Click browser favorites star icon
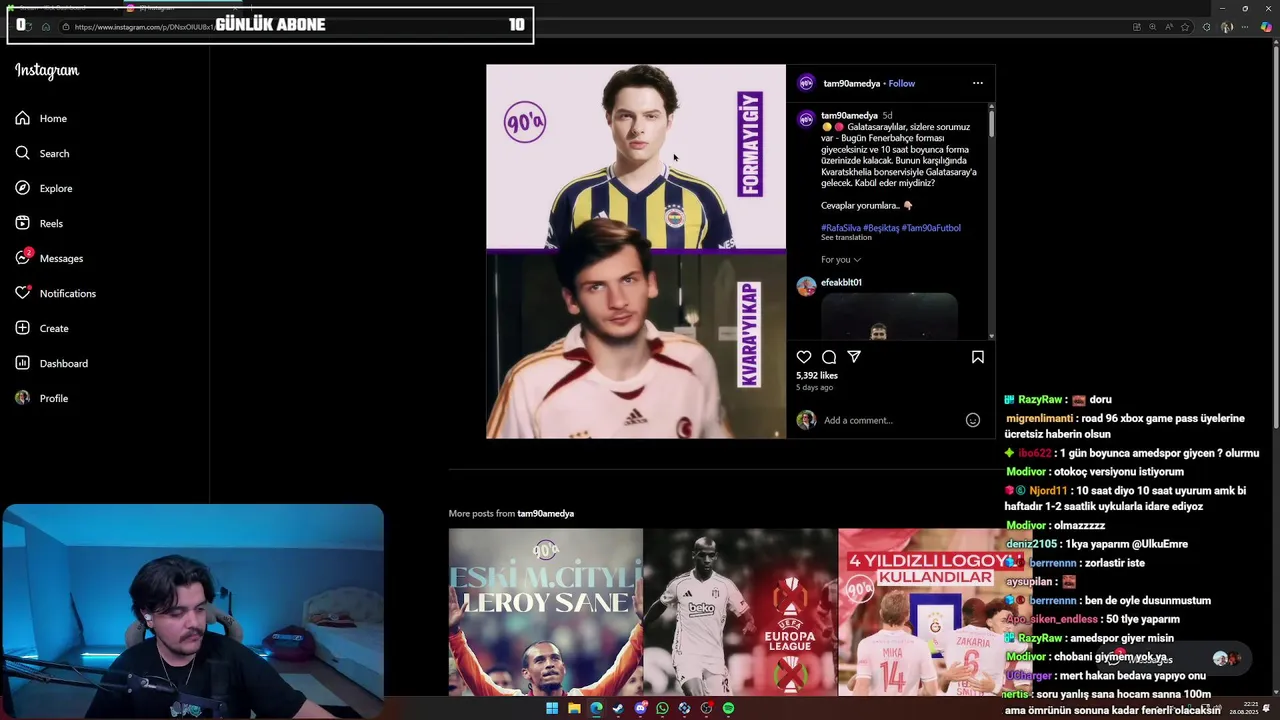The width and height of the screenshot is (1280, 720). tap(1185, 27)
